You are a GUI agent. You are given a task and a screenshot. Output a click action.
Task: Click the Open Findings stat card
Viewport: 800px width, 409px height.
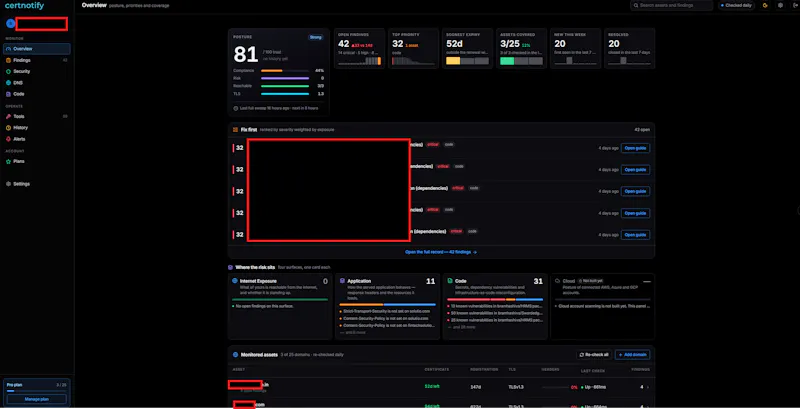tap(360, 48)
